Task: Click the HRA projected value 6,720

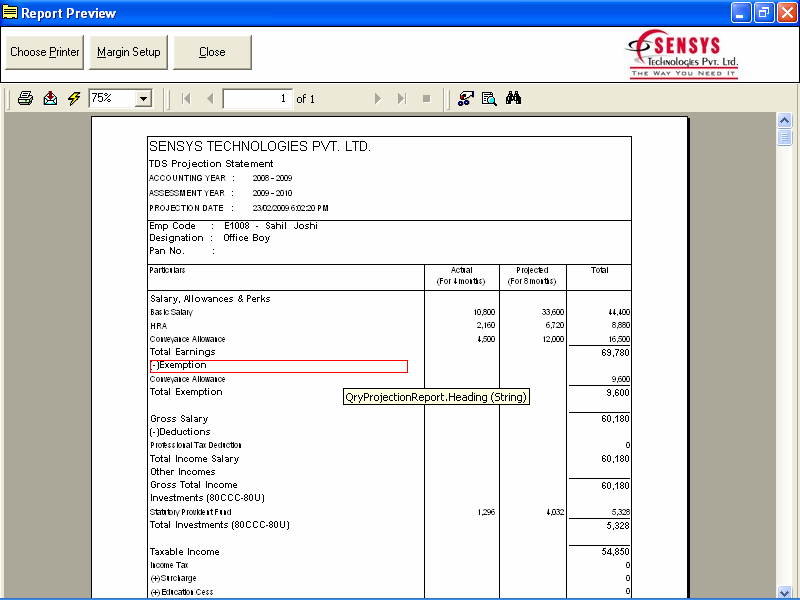Action: tap(555, 326)
